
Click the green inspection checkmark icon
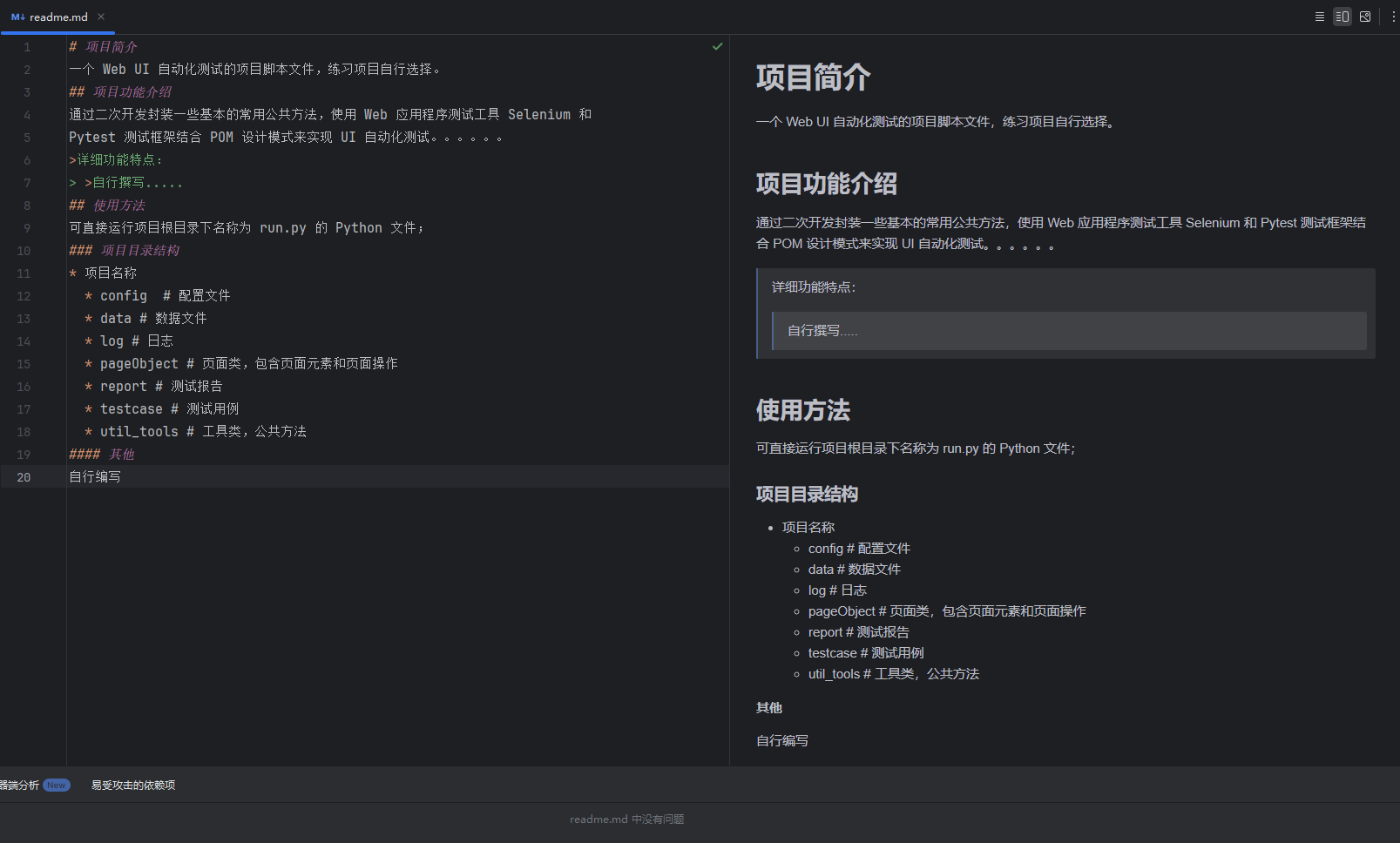point(717,46)
